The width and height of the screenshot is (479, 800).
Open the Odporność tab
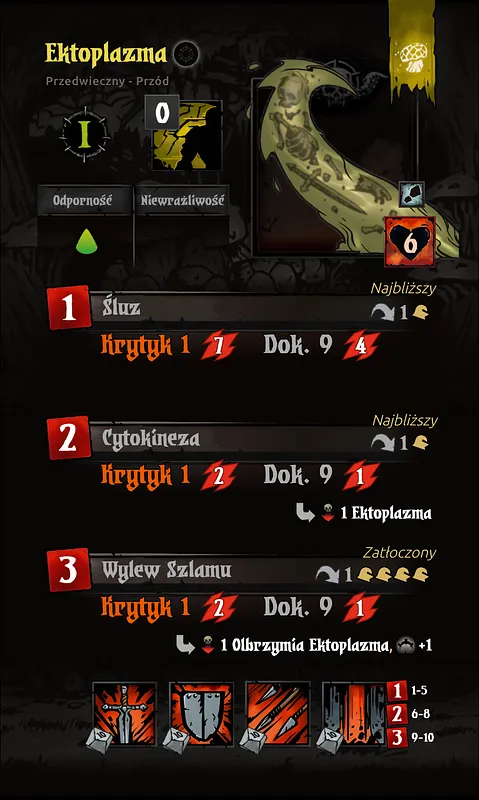coord(83,201)
